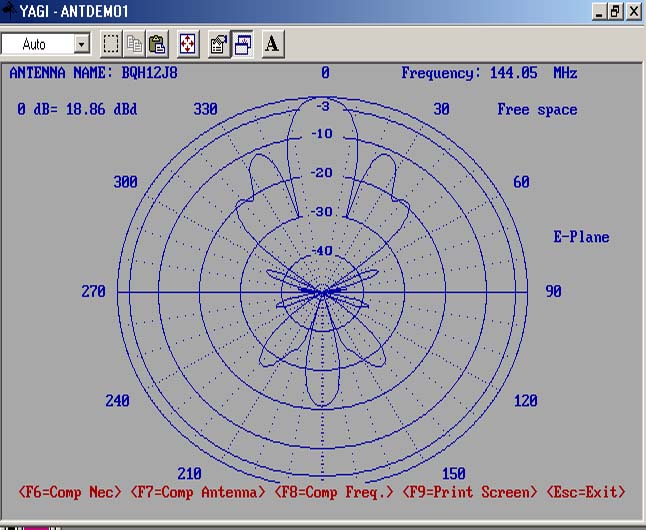Click the -30 dB ring label
This screenshot has height=530, width=646.
[322, 212]
